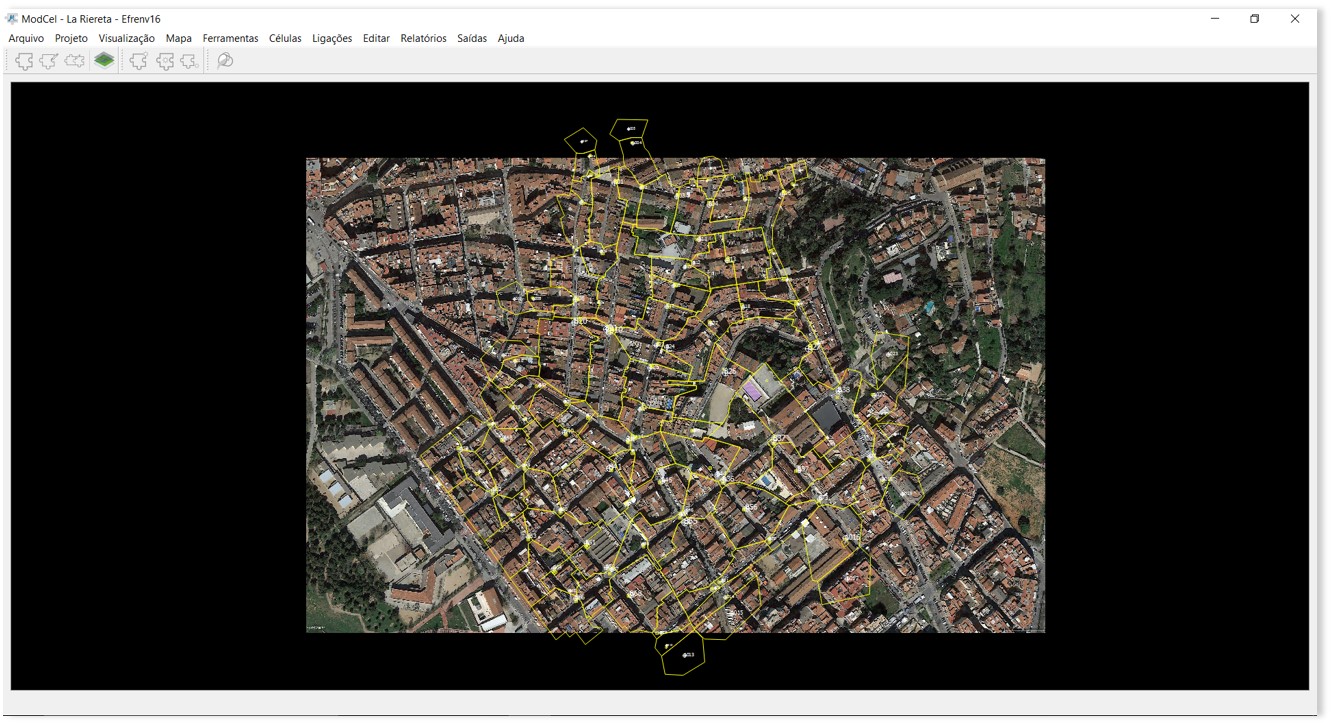Open the Ligações menu

pyautogui.click(x=332, y=38)
